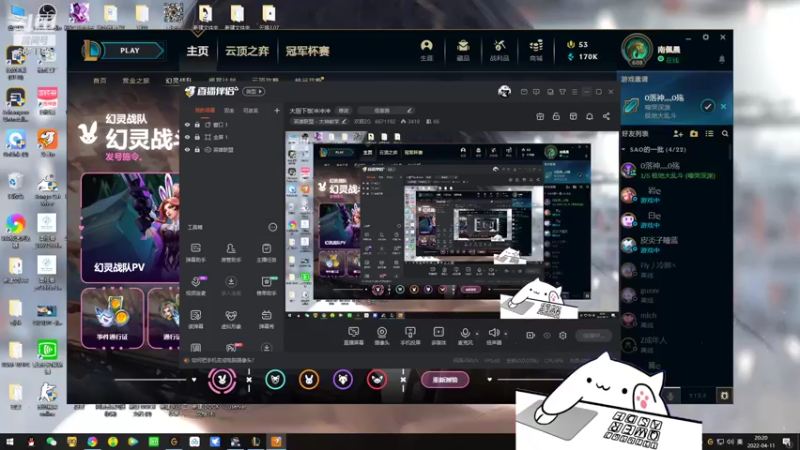Select the teal squad emblem

(x=275, y=380)
